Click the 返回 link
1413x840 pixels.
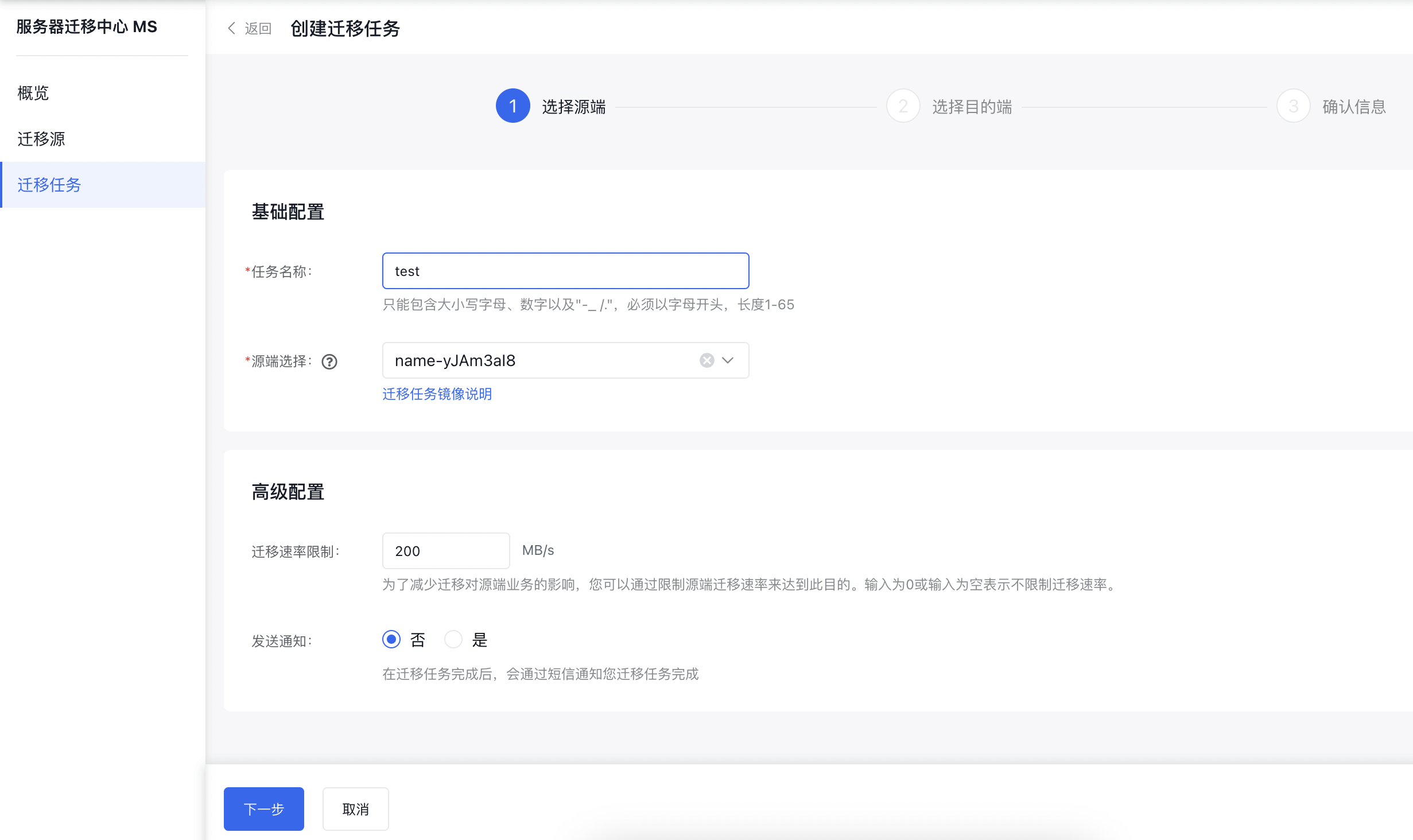coord(258,28)
